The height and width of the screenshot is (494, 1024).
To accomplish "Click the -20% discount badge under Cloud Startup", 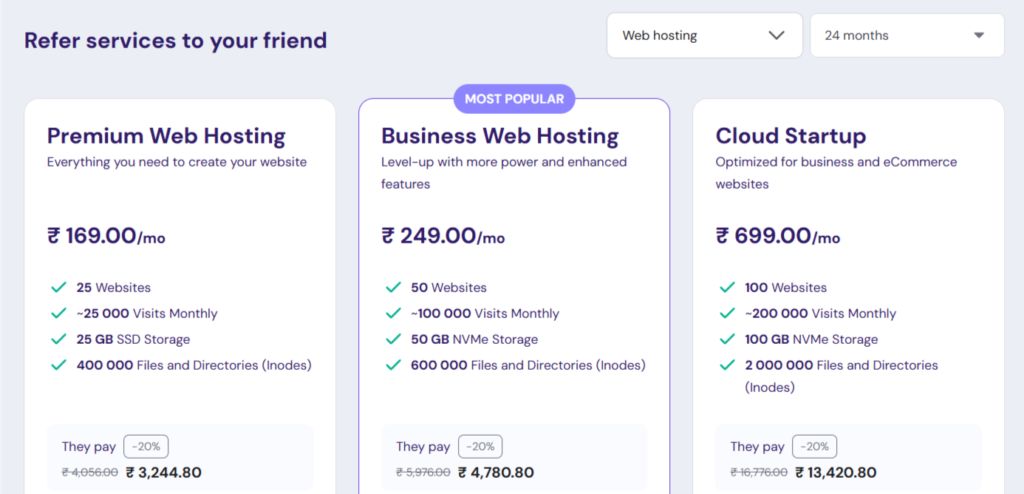I will (x=814, y=447).
